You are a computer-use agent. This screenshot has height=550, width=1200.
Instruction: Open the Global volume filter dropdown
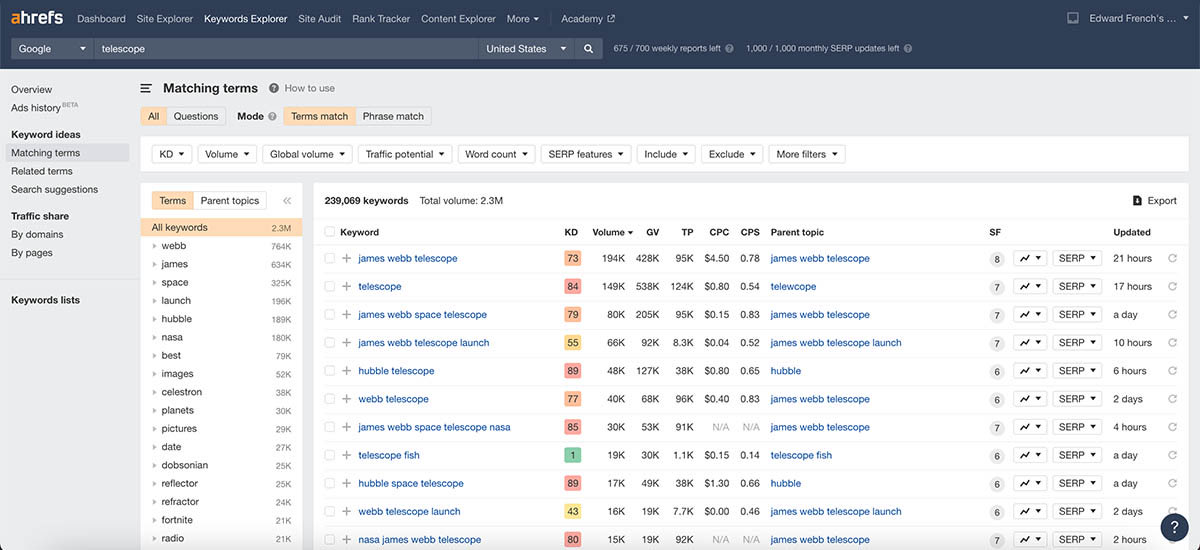tap(307, 154)
